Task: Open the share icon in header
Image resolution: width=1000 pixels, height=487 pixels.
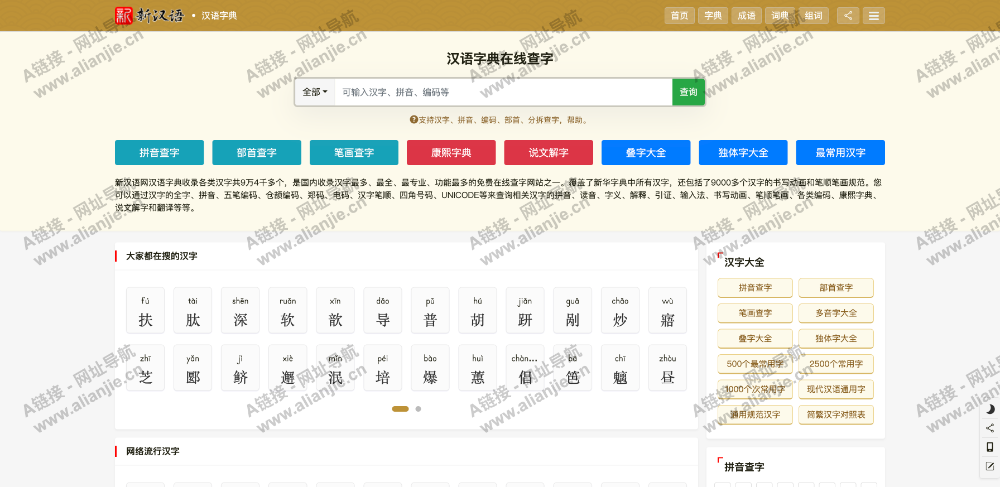Action: point(848,15)
